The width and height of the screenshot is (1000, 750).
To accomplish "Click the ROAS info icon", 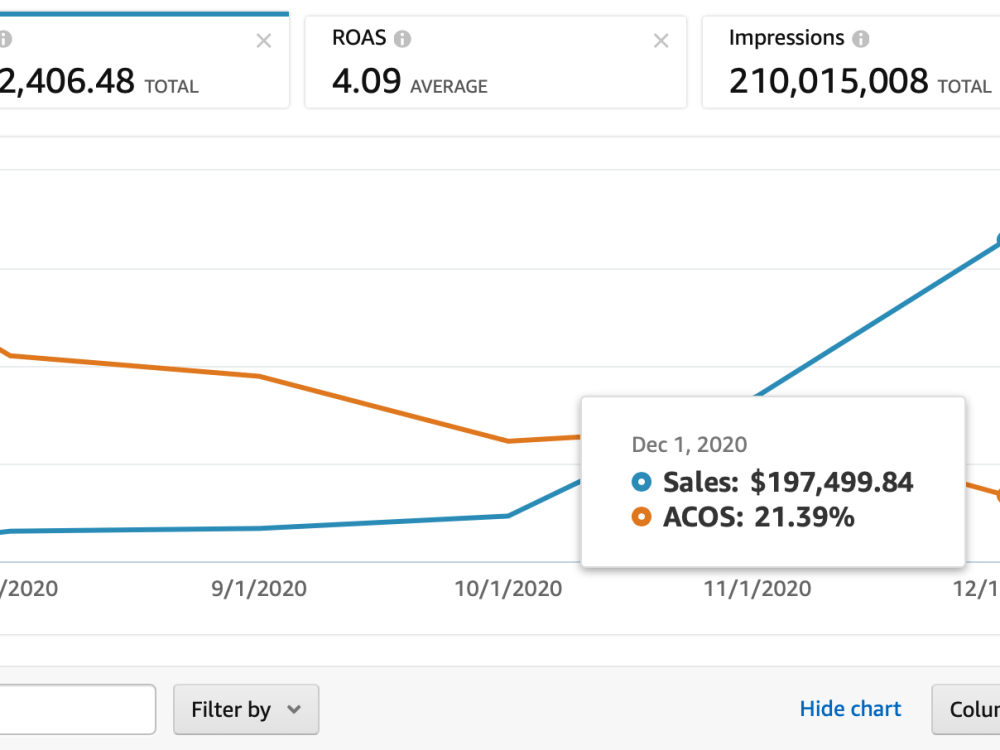I will click(x=402, y=39).
